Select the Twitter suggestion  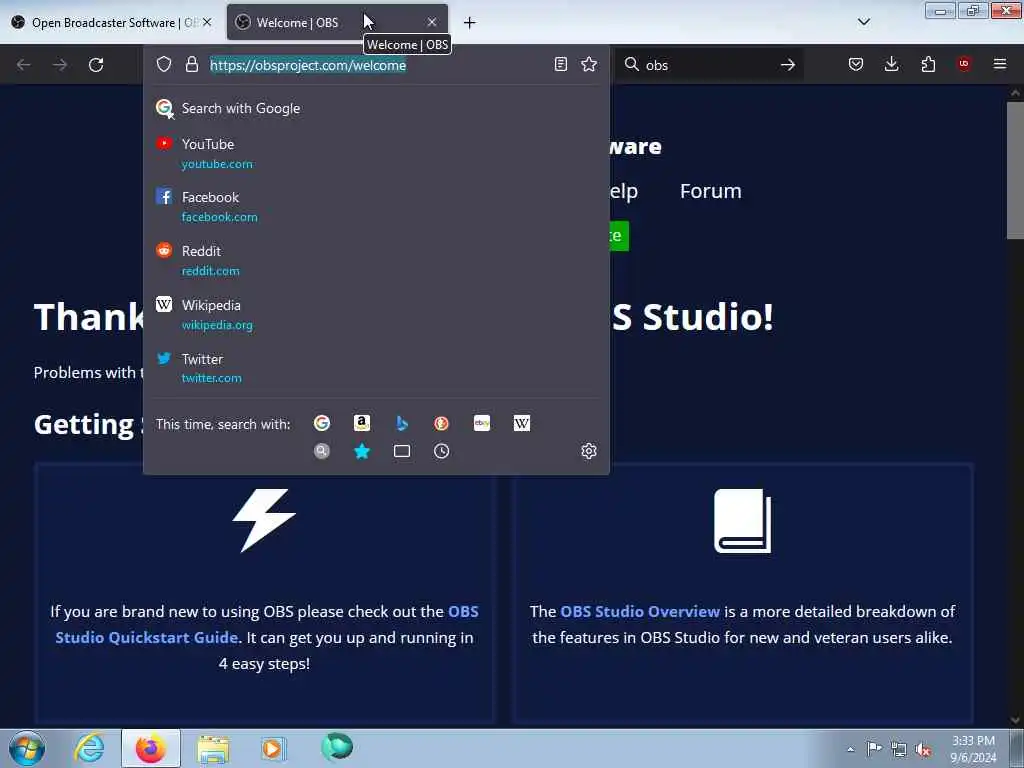[x=376, y=368]
